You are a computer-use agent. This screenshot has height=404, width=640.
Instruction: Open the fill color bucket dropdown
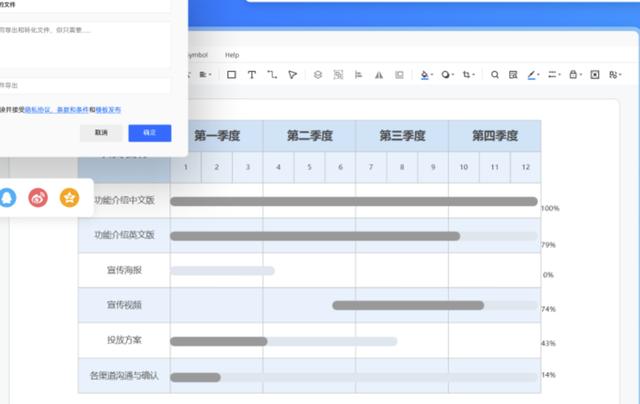pos(427,75)
